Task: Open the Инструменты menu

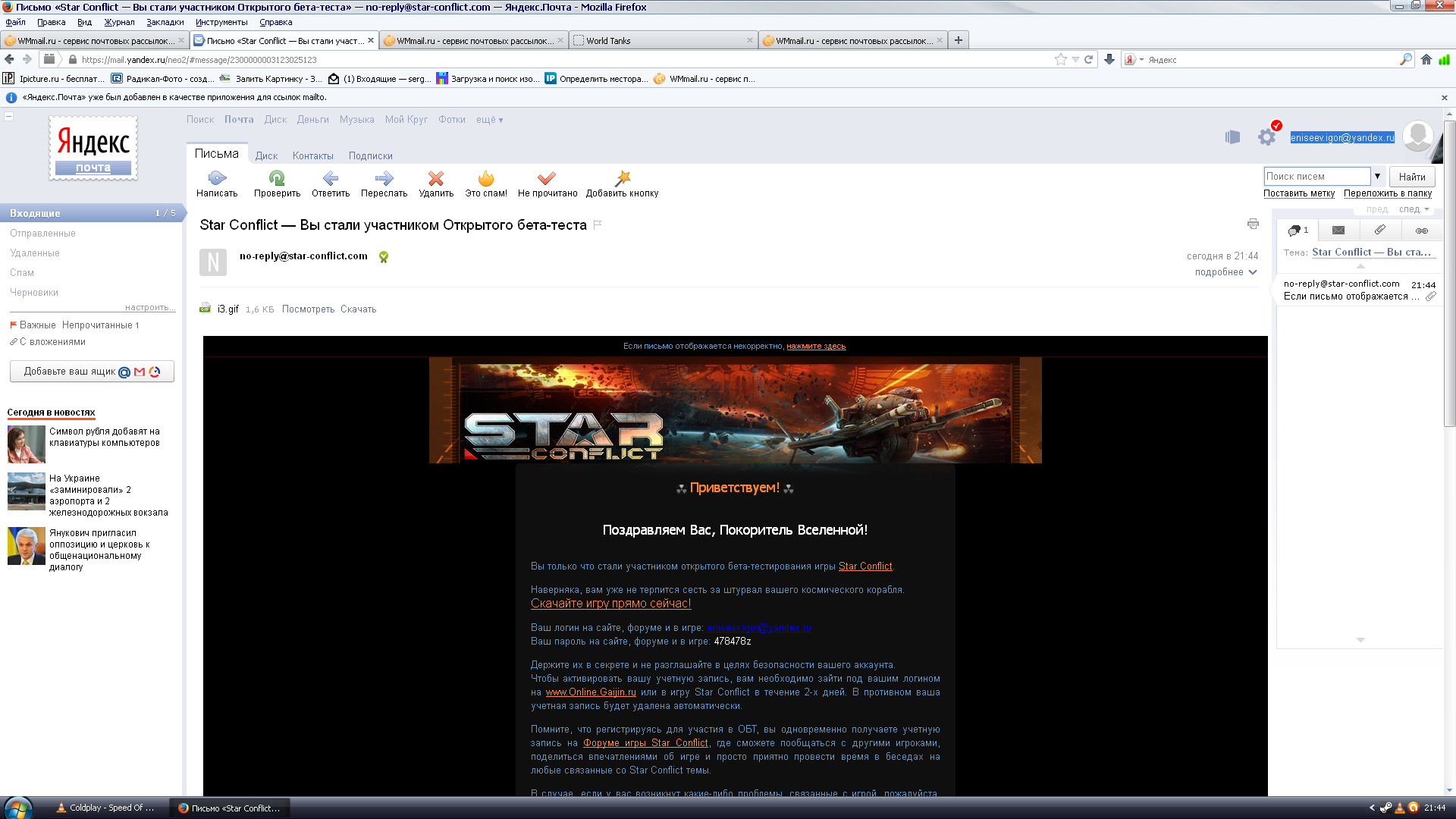Action: [221, 22]
